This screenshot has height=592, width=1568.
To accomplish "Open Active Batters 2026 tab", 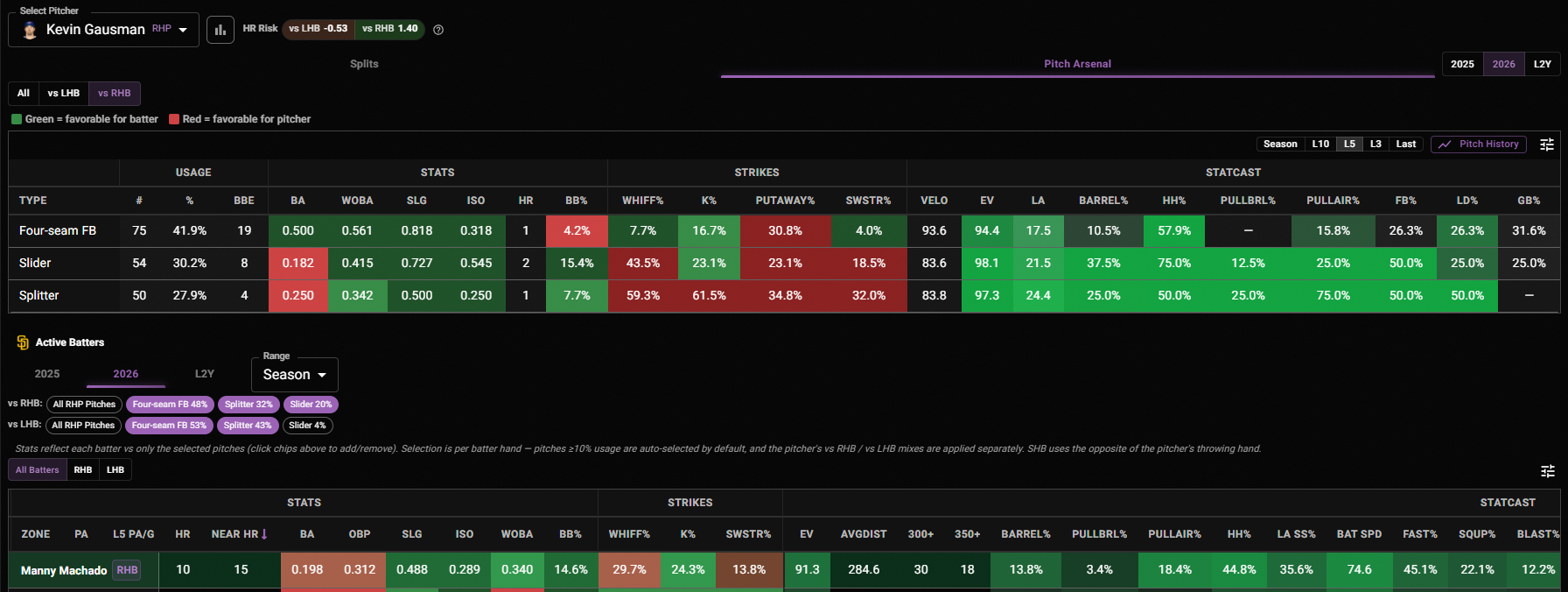I will pyautogui.click(x=126, y=374).
